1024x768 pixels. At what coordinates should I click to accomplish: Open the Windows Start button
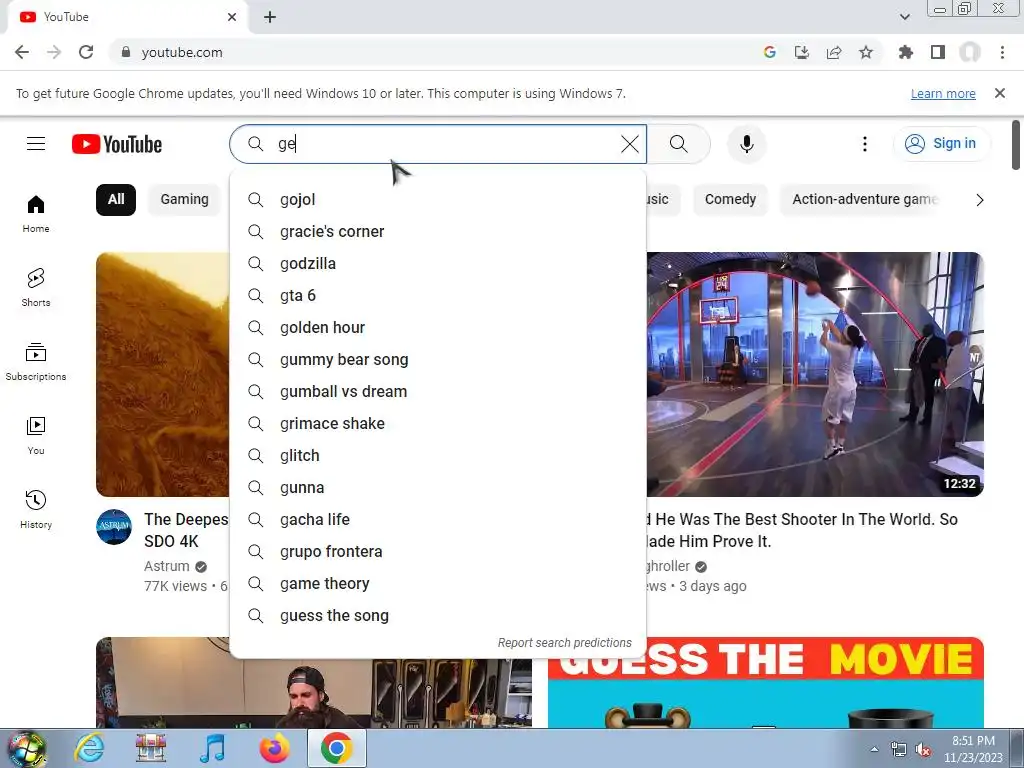click(27, 748)
